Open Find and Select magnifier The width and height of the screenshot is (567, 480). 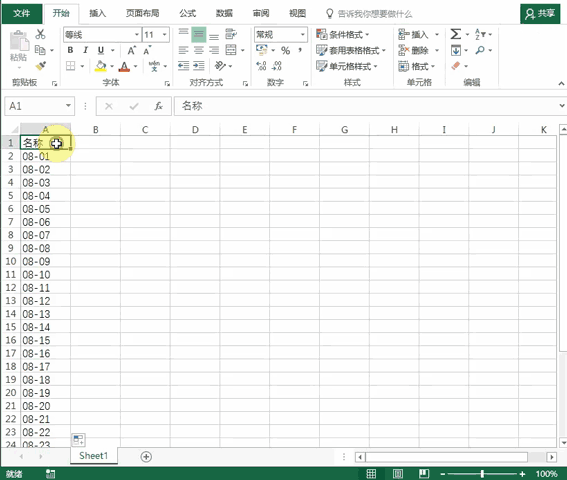point(480,50)
